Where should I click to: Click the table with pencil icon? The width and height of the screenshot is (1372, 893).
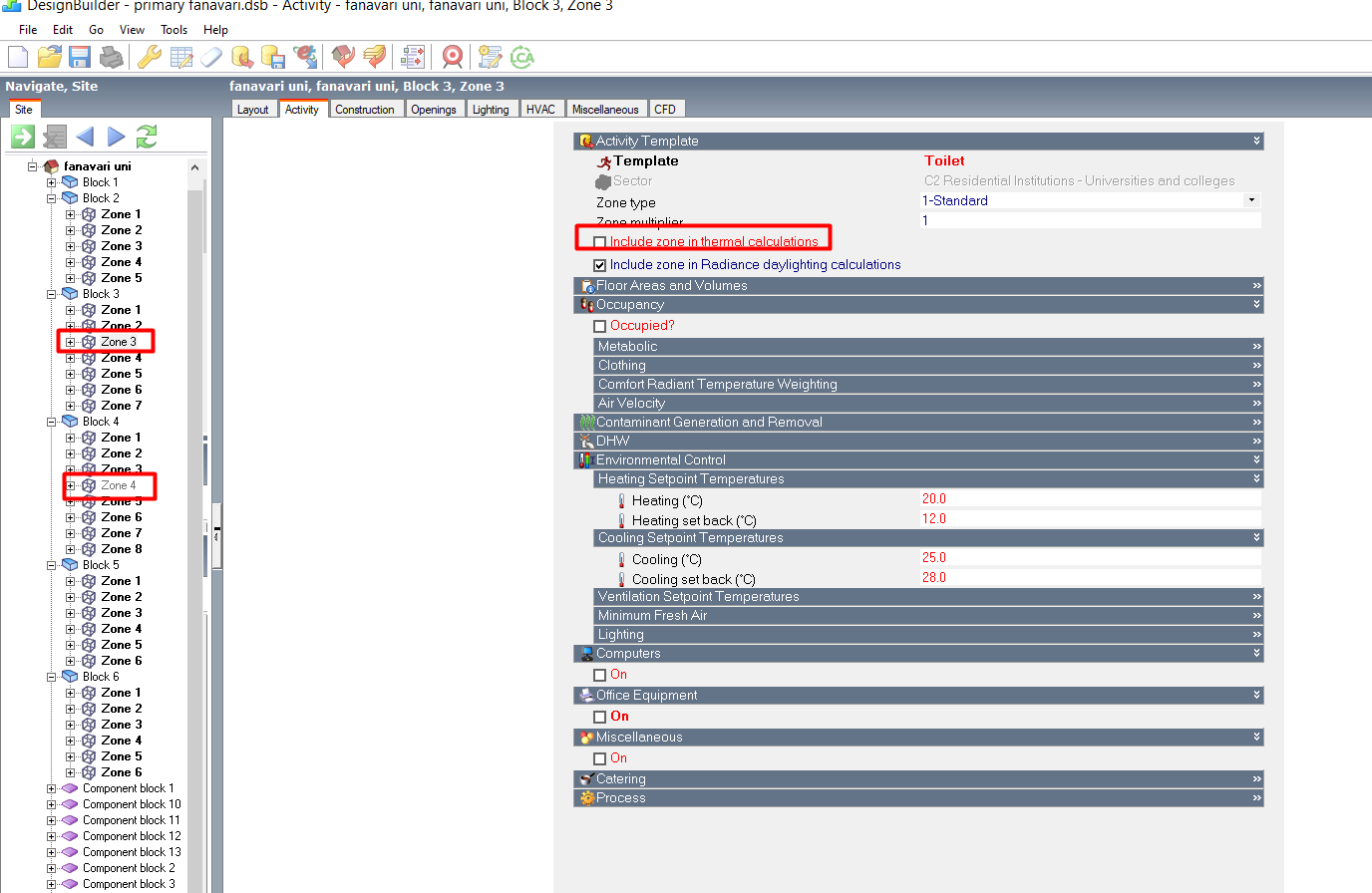coord(180,57)
